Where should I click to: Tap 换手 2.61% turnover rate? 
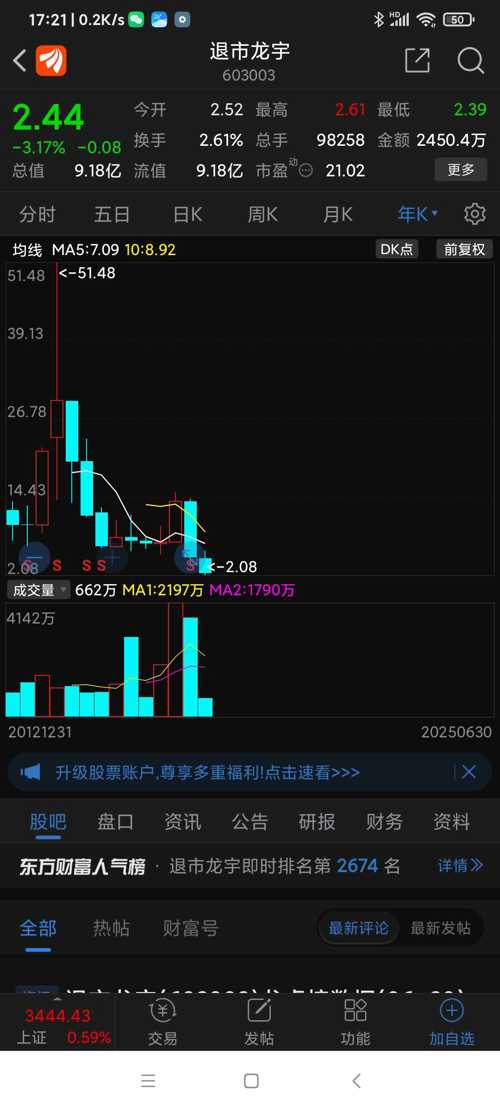coord(188,140)
